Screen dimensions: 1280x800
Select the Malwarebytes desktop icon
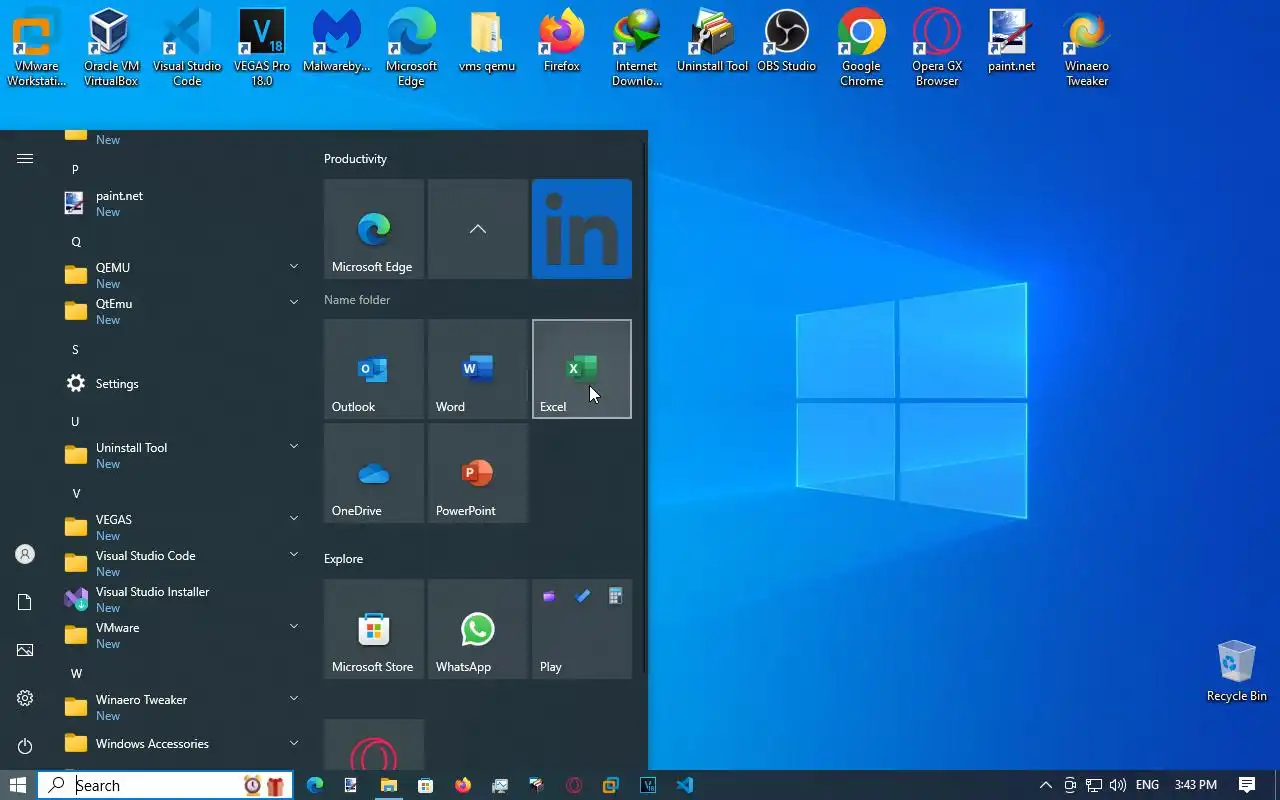pos(337,42)
